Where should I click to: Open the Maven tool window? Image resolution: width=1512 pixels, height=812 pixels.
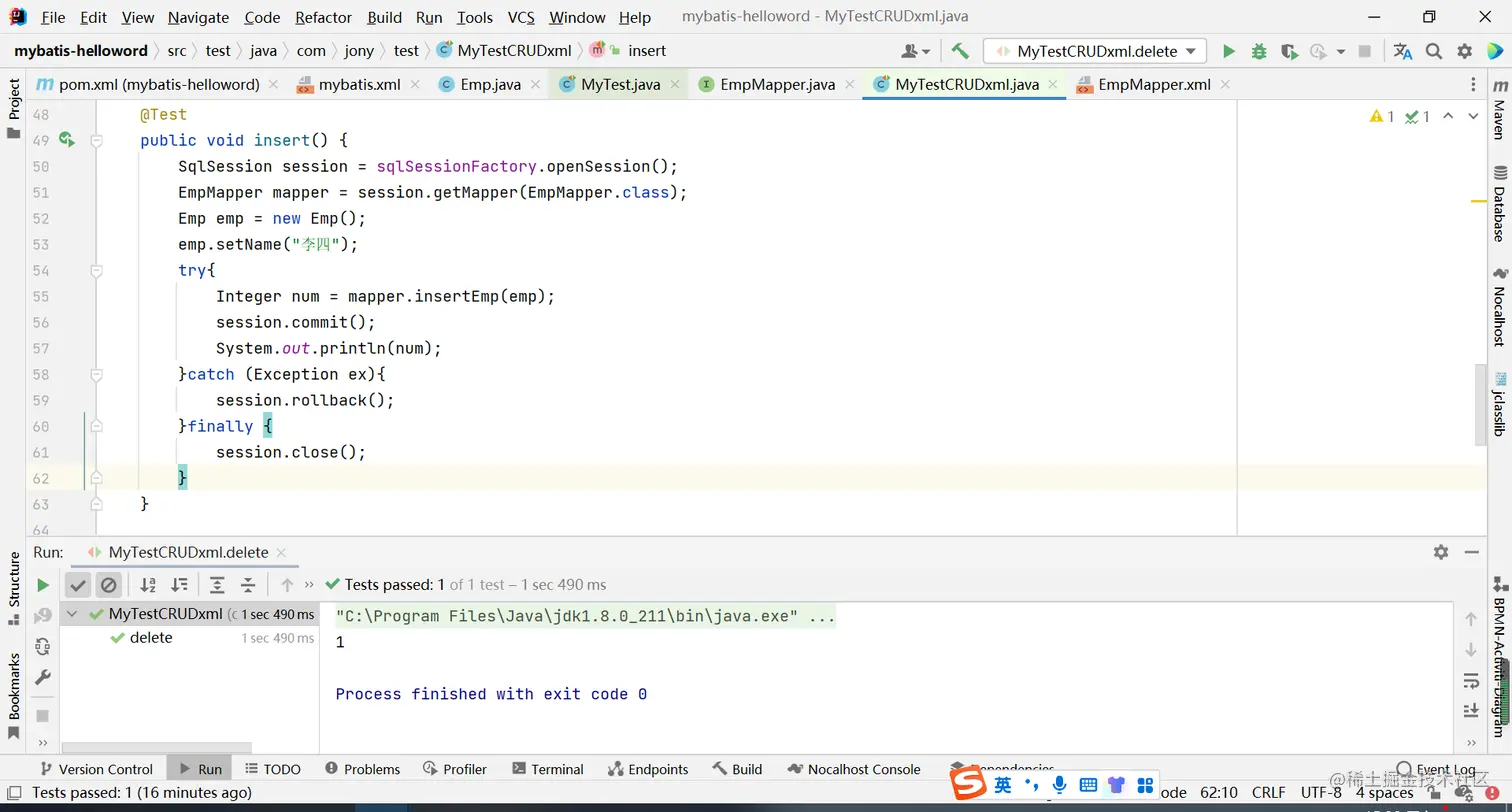(x=1500, y=110)
